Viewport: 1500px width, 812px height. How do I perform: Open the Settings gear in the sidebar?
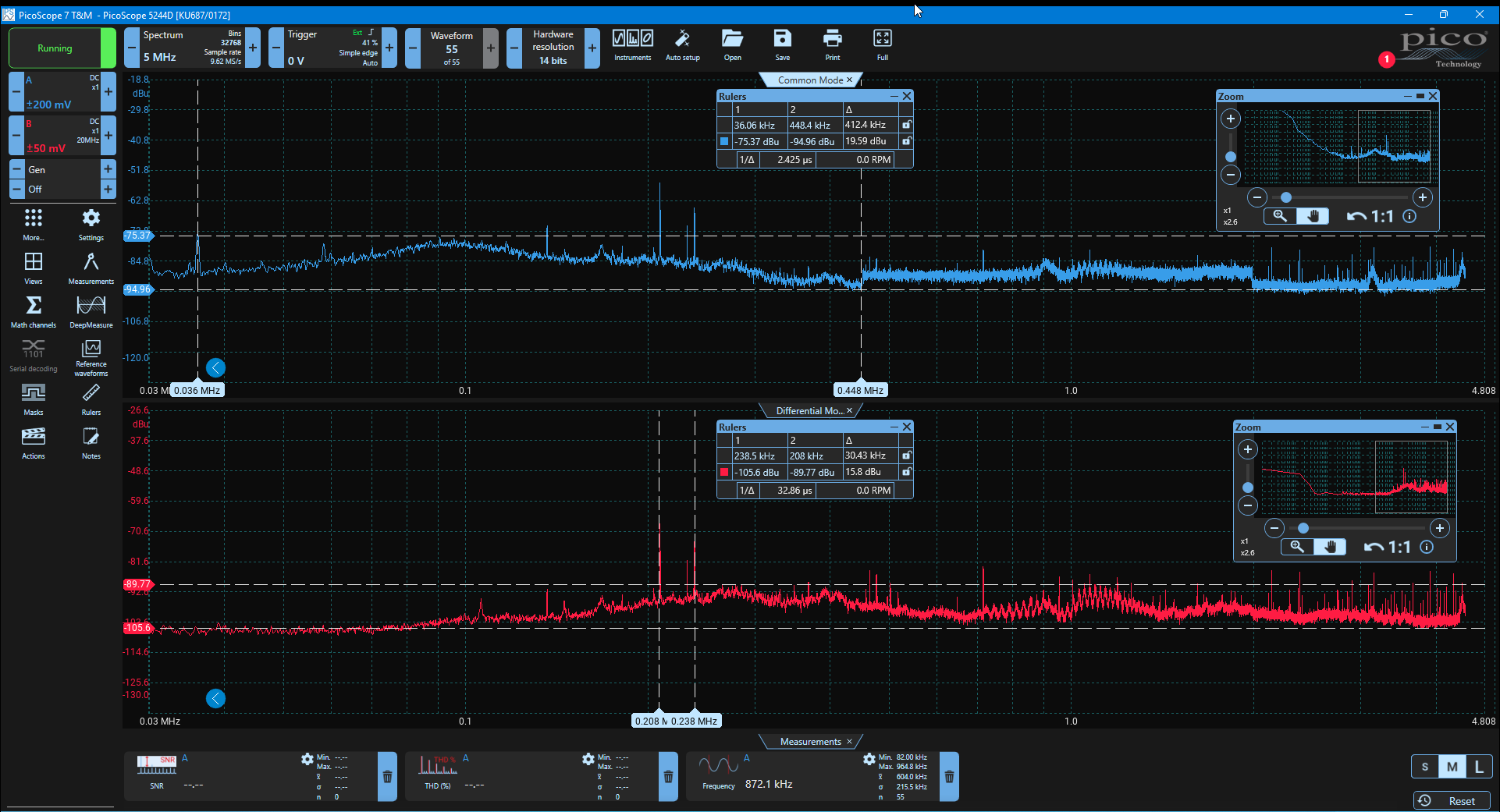(91, 225)
